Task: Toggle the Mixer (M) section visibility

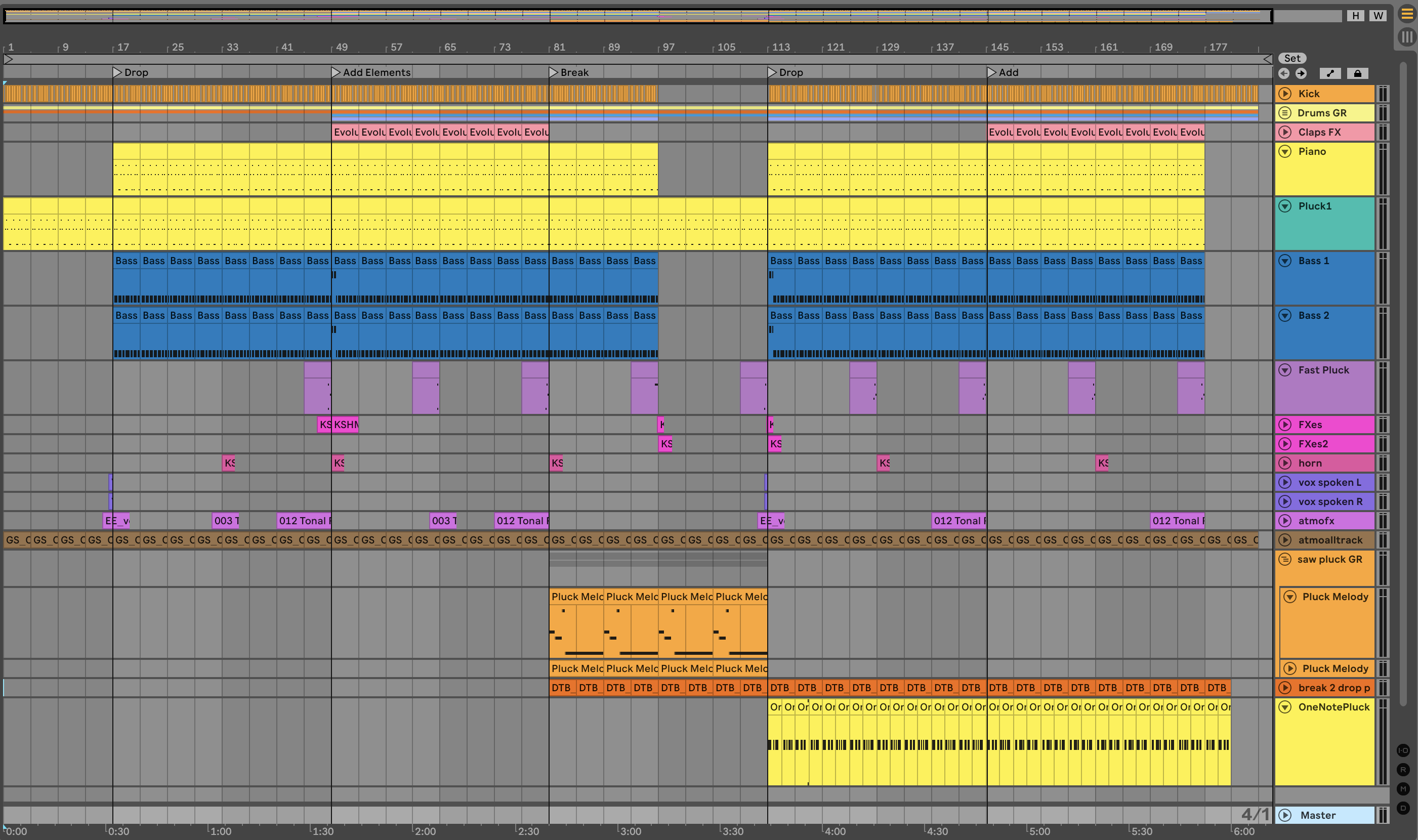Action: (x=1403, y=788)
